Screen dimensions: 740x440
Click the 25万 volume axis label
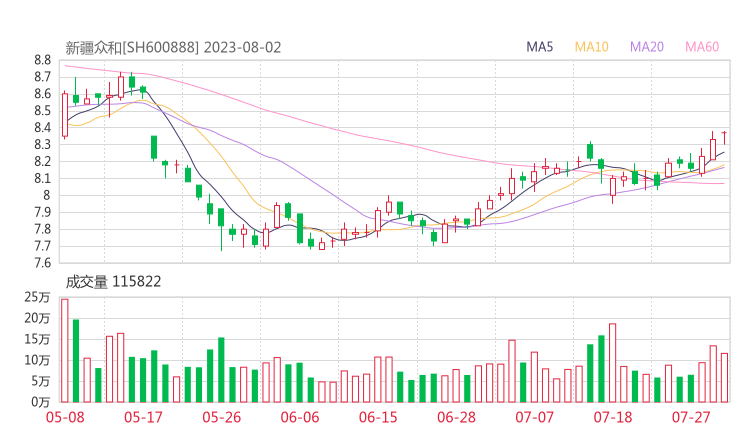(37, 297)
